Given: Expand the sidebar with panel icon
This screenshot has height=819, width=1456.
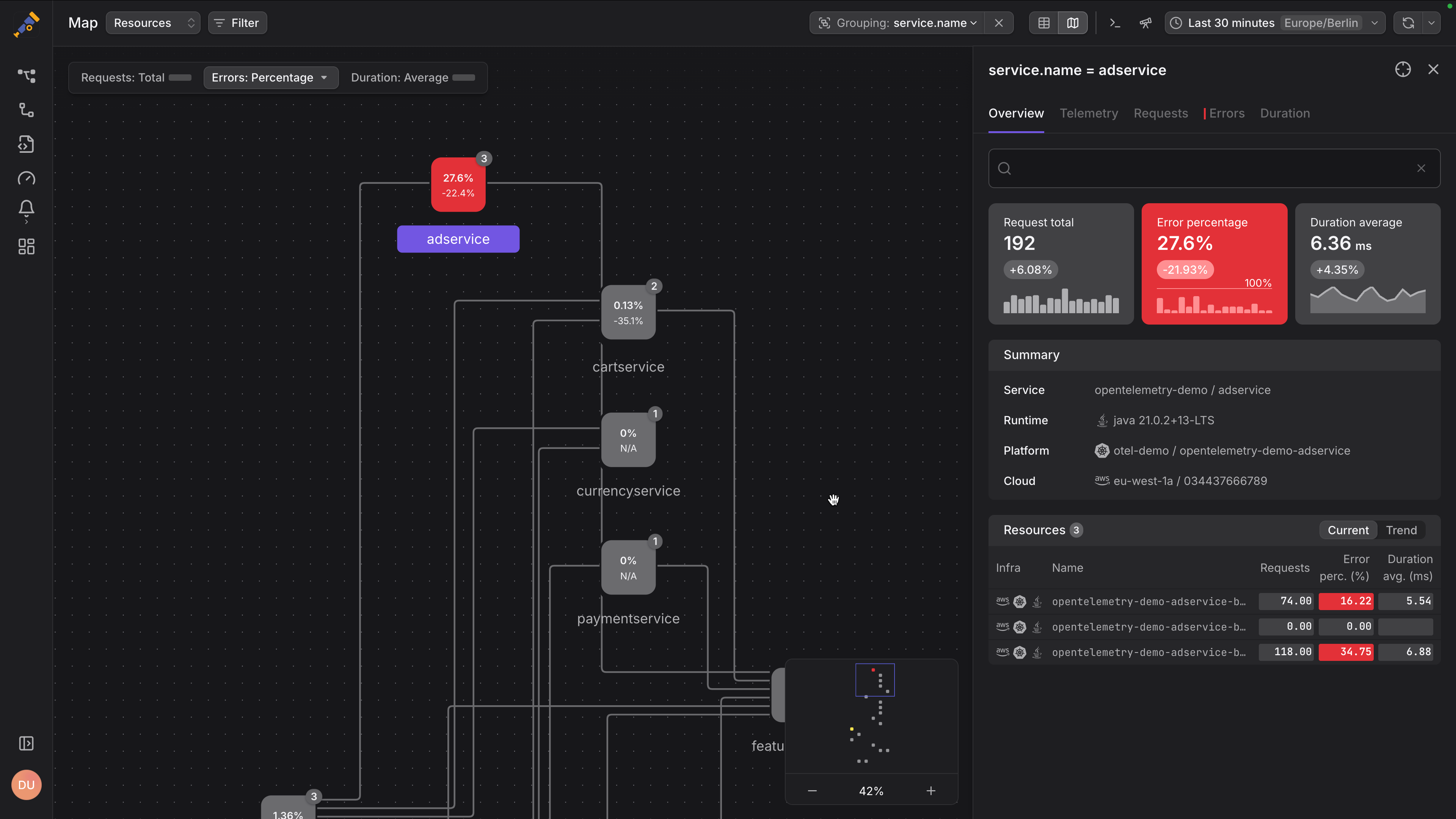Looking at the screenshot, I should click(26, 743).
